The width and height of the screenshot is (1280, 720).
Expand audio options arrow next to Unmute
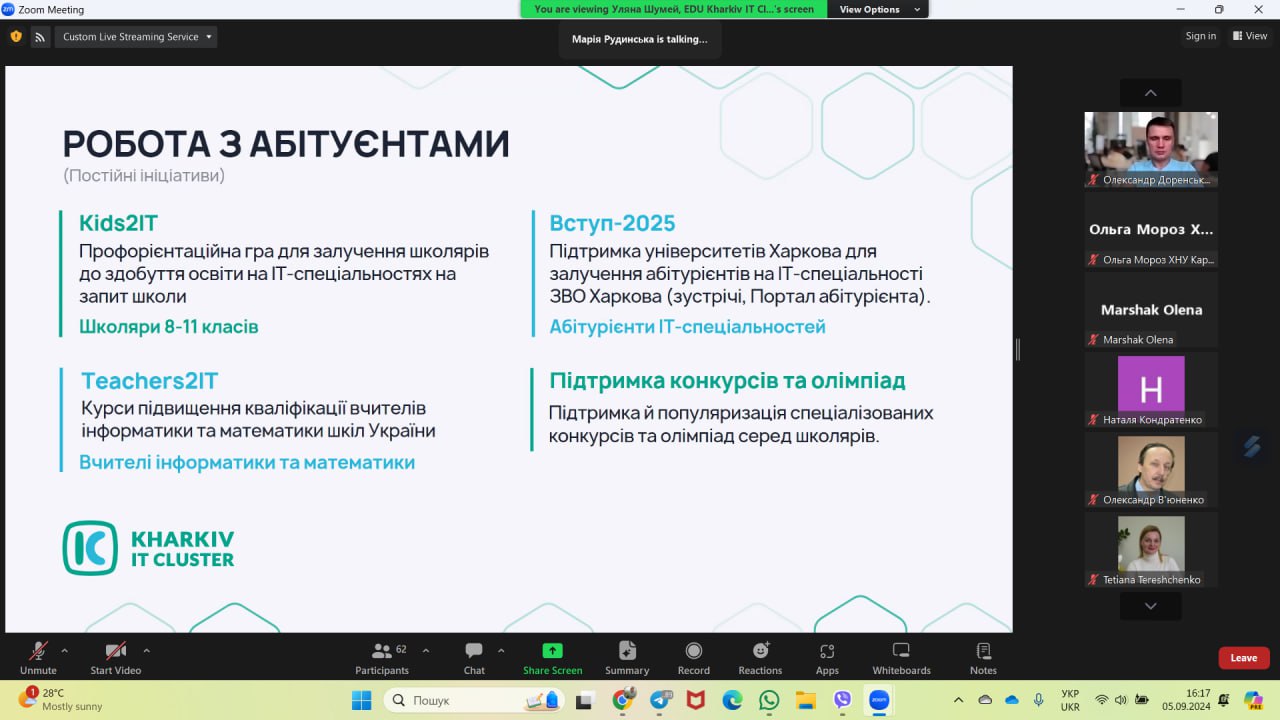(65, 650)
